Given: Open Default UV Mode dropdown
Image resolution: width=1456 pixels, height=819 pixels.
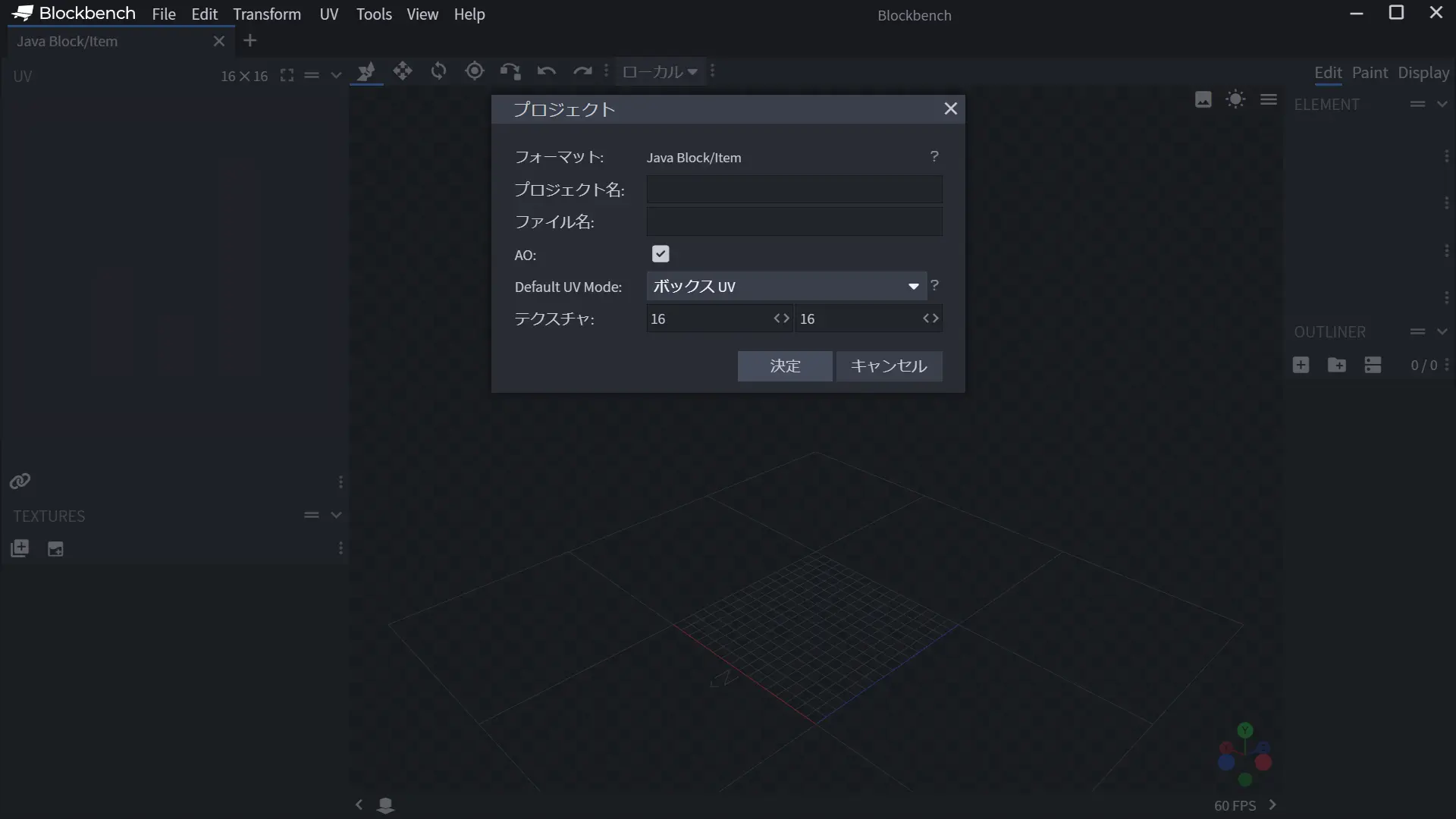Looking at the screenshot, I should [786, 287].
